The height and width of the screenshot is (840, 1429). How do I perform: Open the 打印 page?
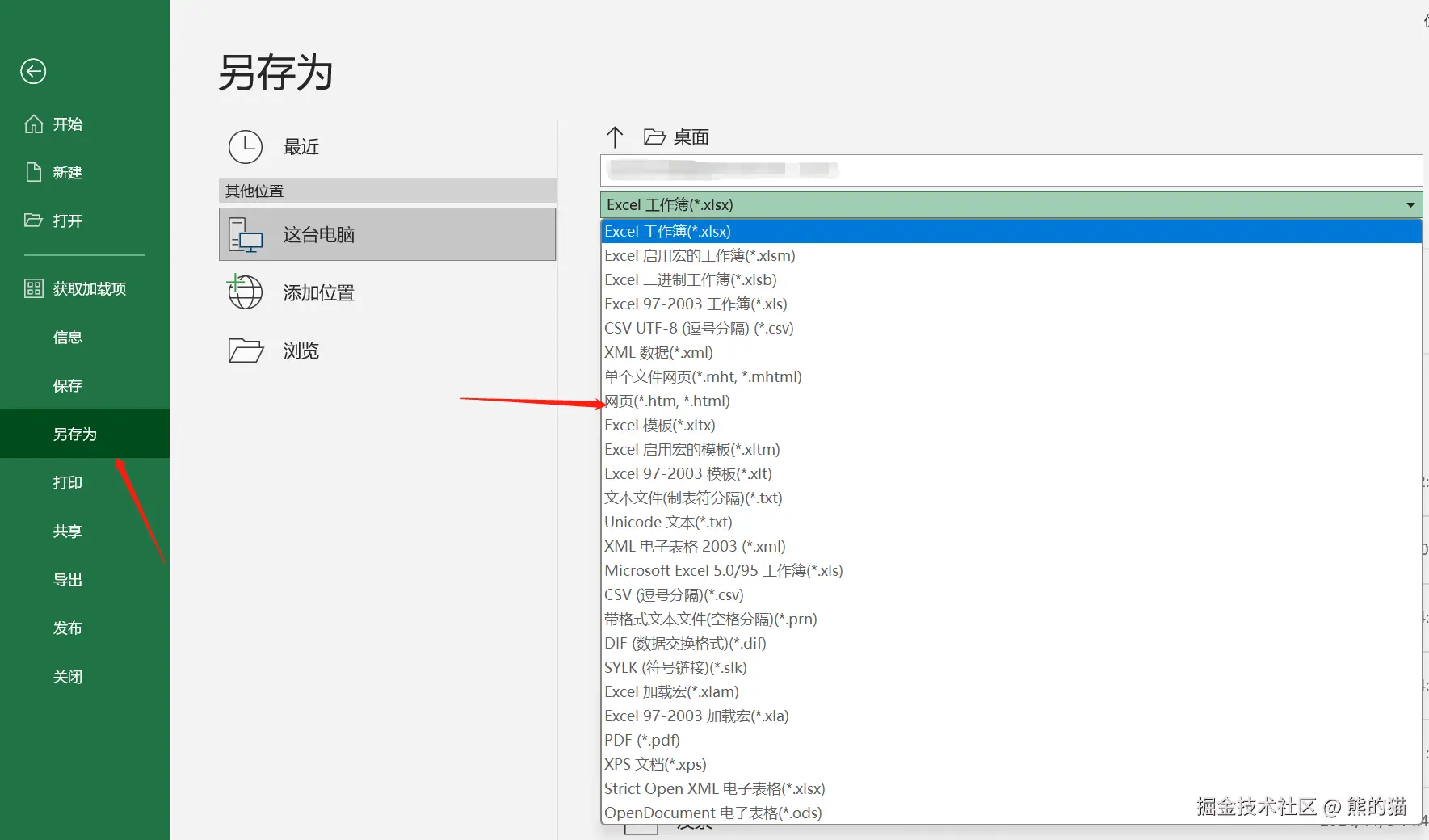click(85, 482)
